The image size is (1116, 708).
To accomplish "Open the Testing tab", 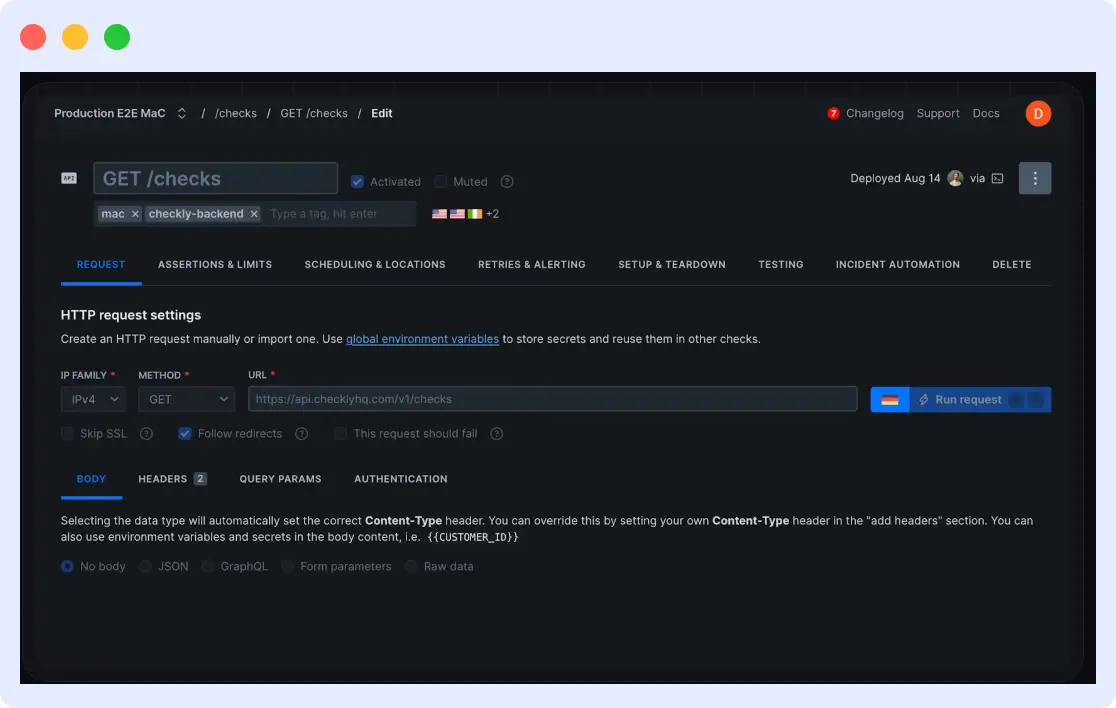I will (x=781, y=264).
